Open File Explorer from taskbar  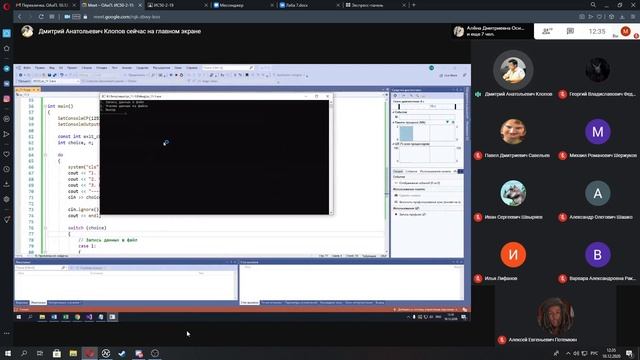tap(73, 353)
